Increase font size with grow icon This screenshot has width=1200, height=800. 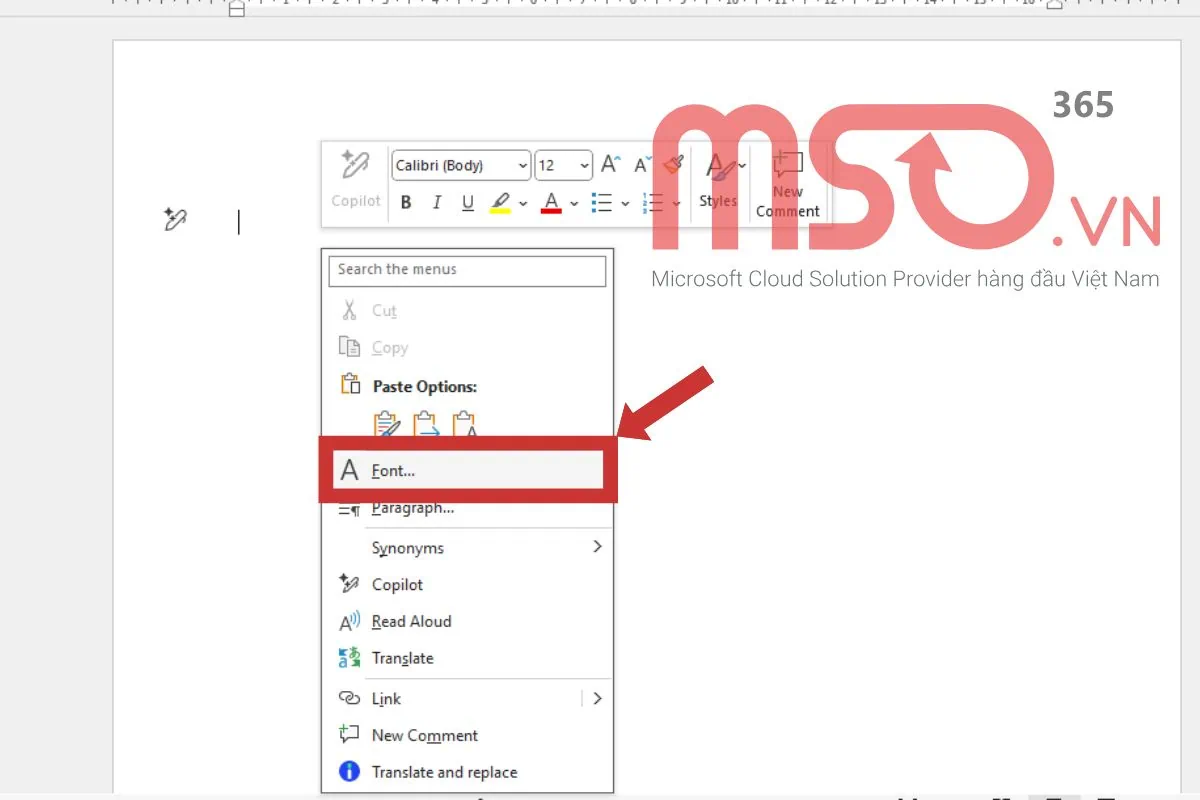tap(610, 165)
